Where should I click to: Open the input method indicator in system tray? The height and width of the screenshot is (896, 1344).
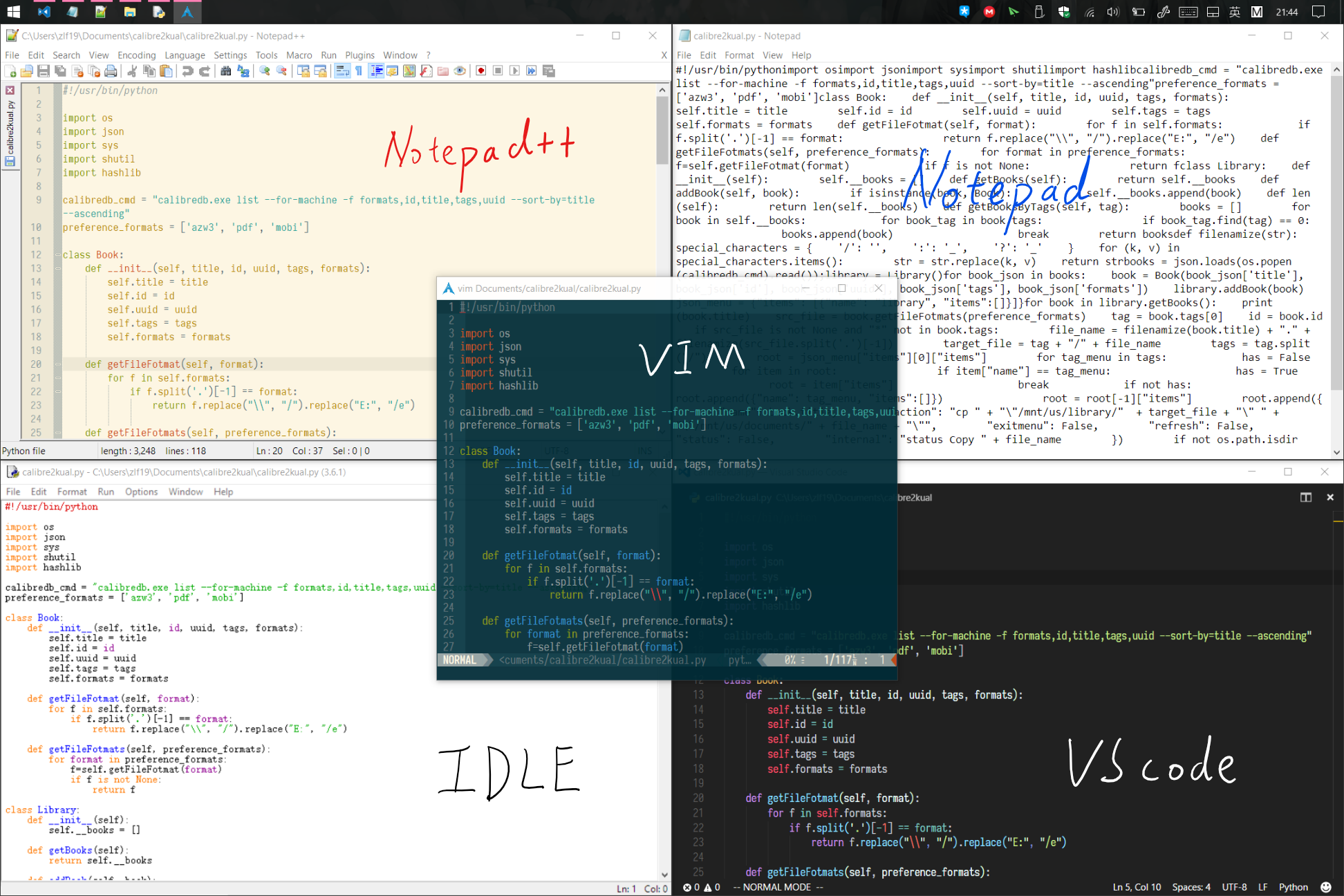click(x=1235, y=12)
